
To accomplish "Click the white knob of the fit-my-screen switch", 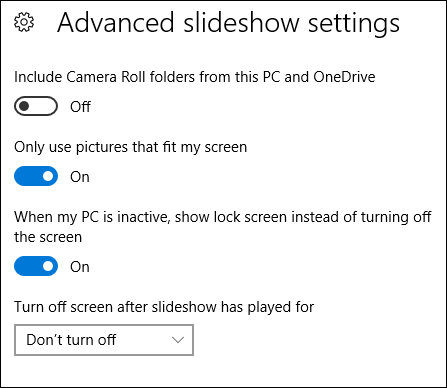I will [x=48, y=176].
